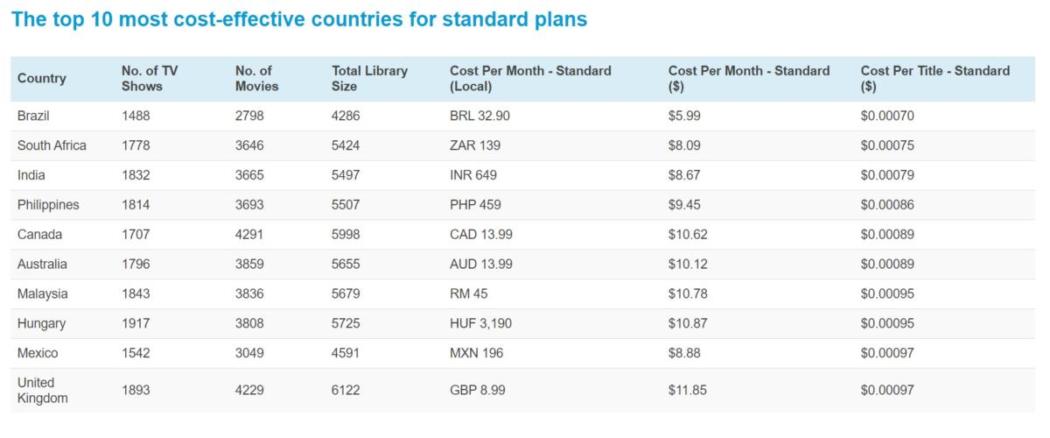Select the Malaysia country cell
This screenshot has width=1050, height=438.
coord(42,293)
